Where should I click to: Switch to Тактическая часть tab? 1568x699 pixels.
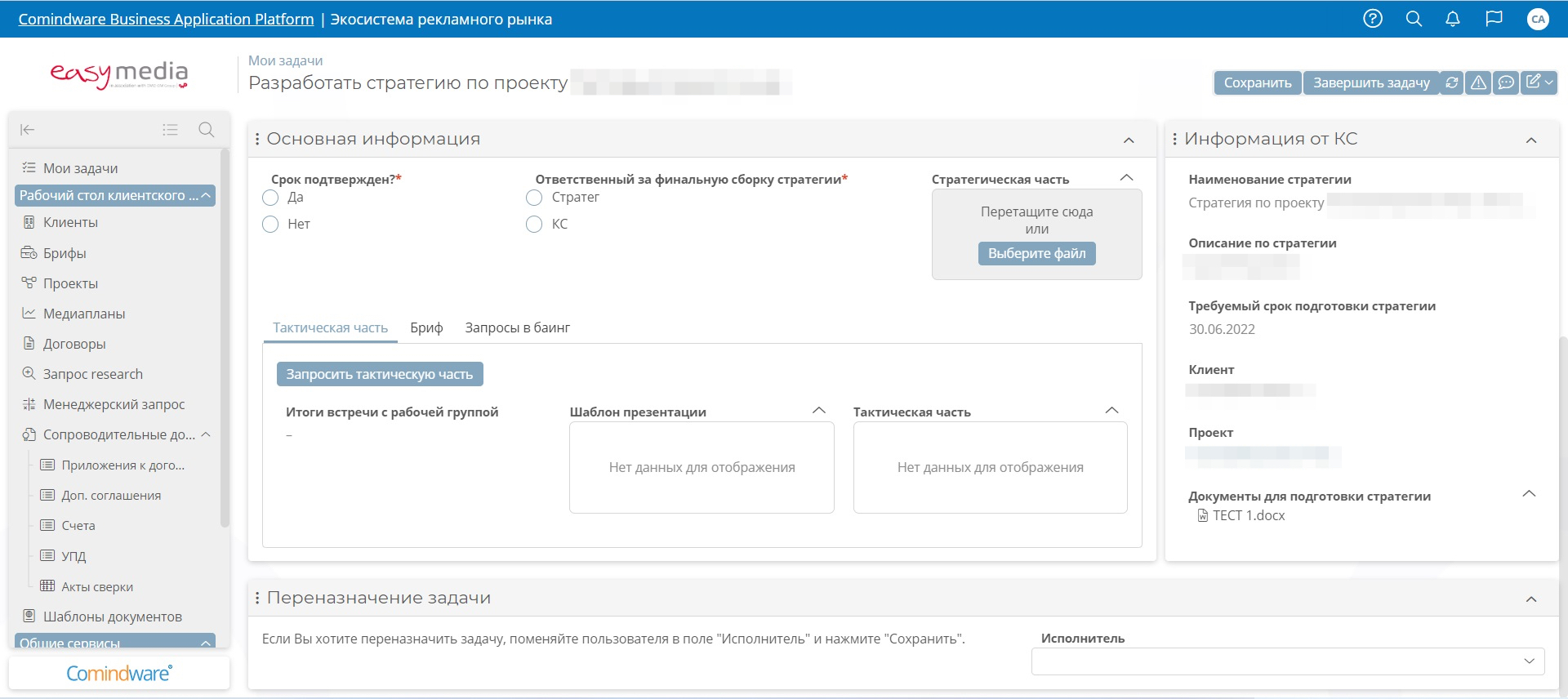coord(330,327)
